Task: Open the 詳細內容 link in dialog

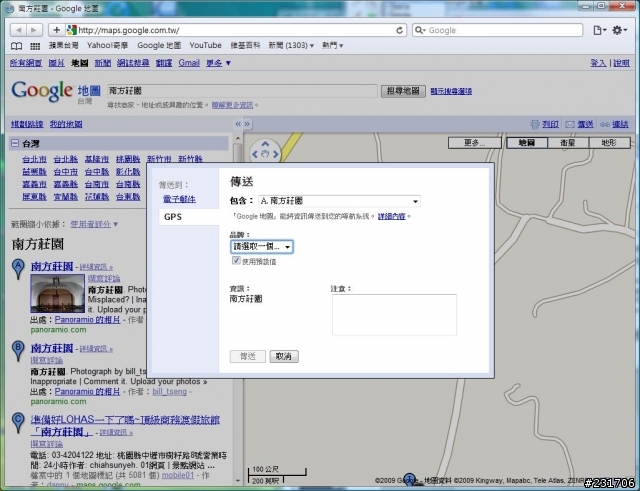Action: pyautogui.click(x=391, y=216)
